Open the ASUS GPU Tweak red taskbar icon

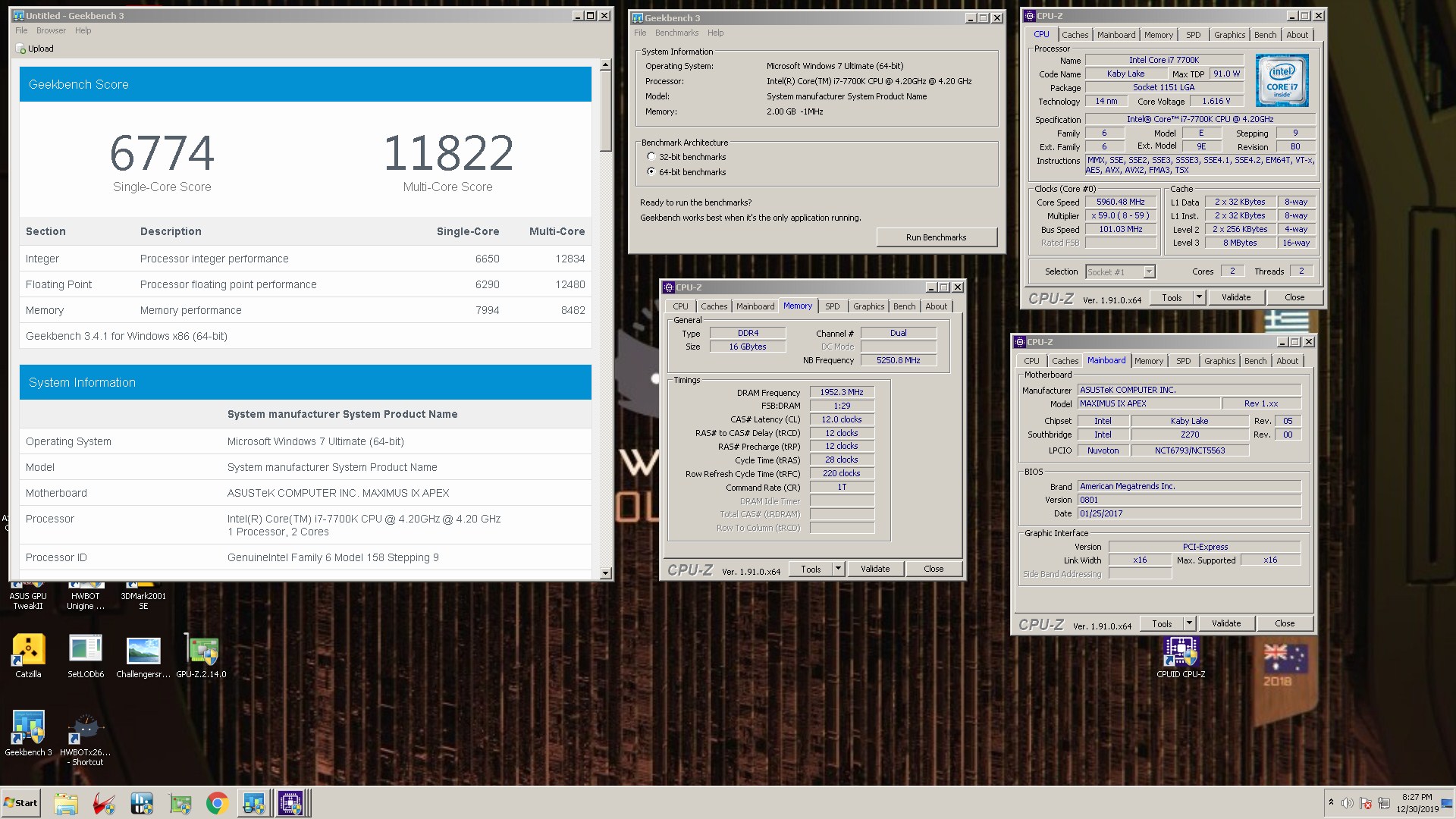coord(104,803)
